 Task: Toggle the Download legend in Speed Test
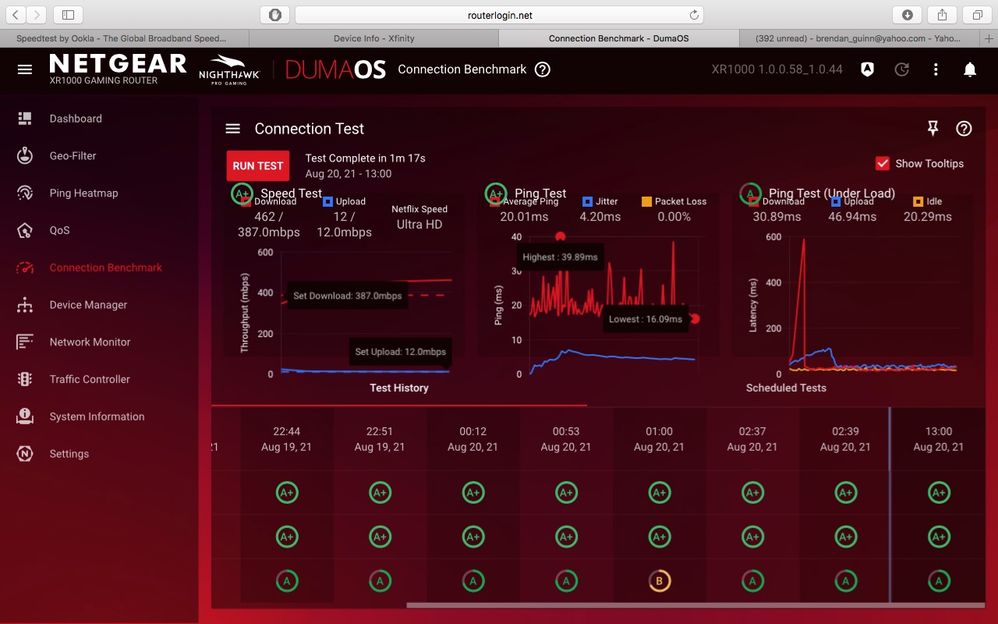(x=246, y=202)
